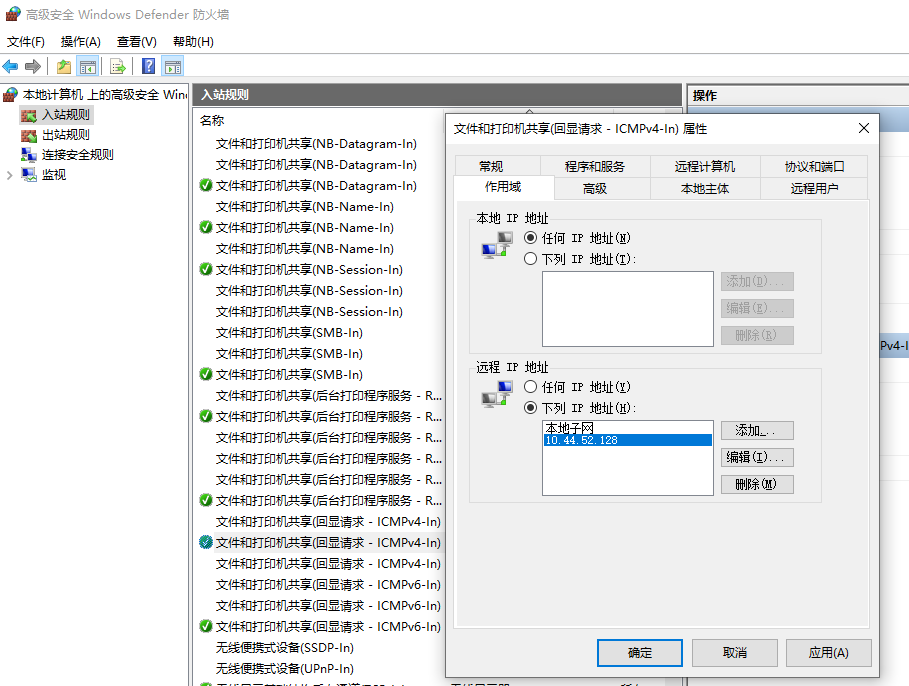Toggle the Show/Hide action pane icon
This screenshot has width=909, height=686.
point(173,67)
